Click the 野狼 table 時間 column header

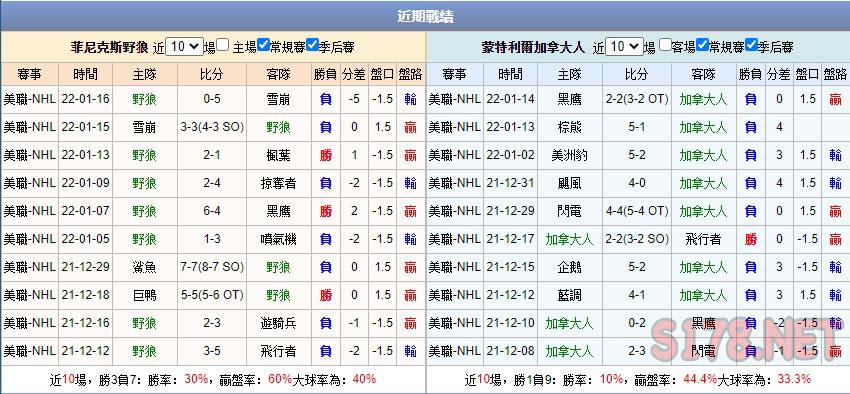coord(86,74)
